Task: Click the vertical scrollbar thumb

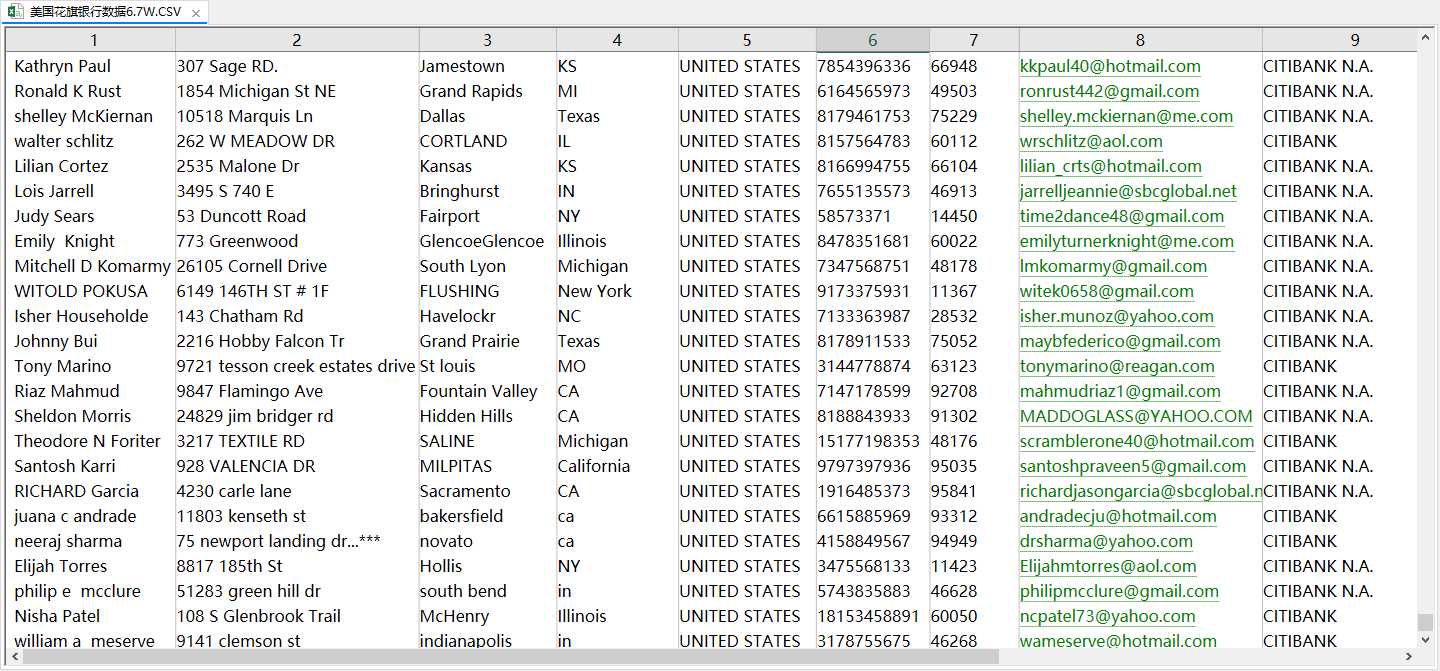Action: tap(1426, 623)
